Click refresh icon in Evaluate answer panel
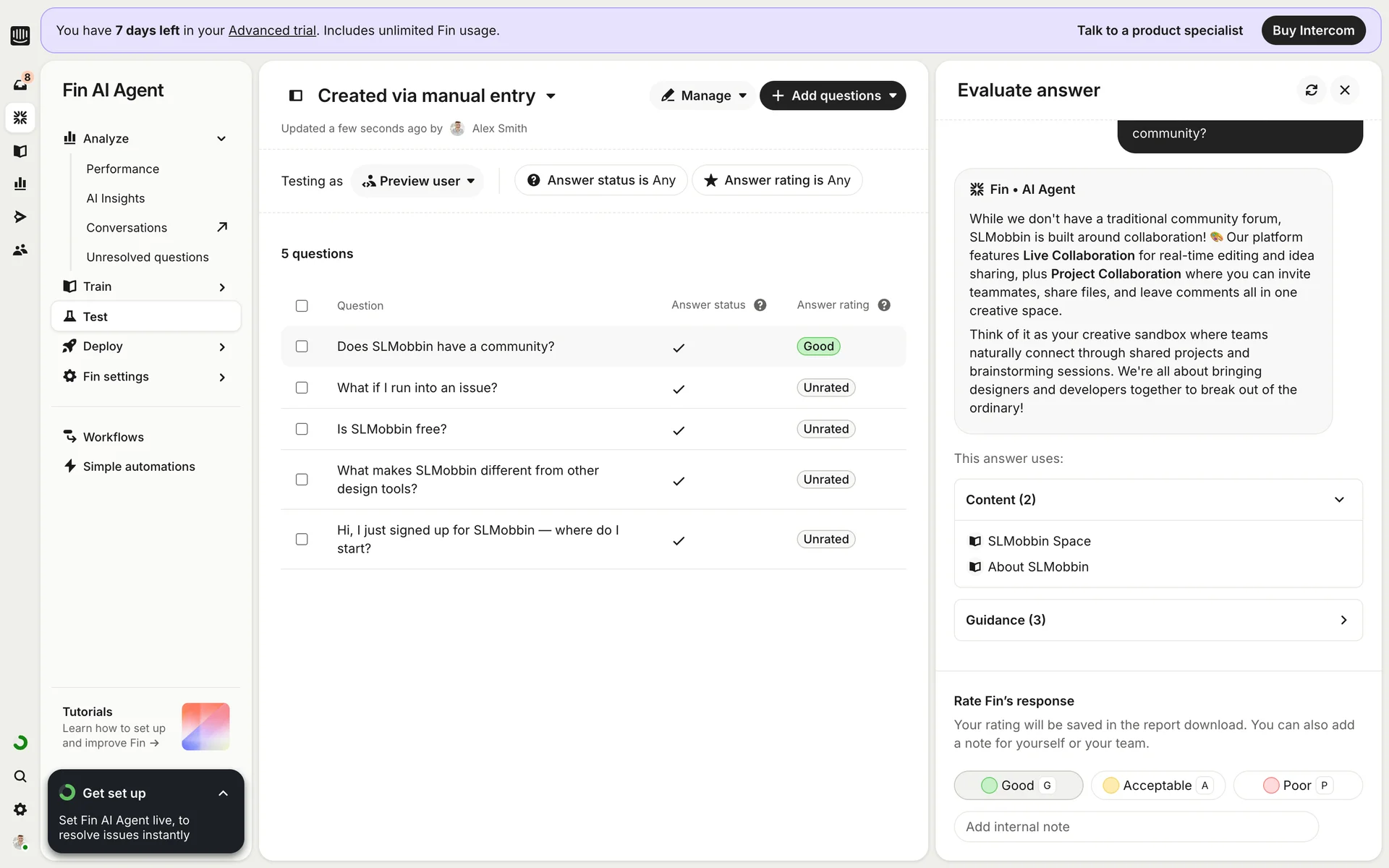This screenshot has width=1389, height=868. pos(1311,90)
